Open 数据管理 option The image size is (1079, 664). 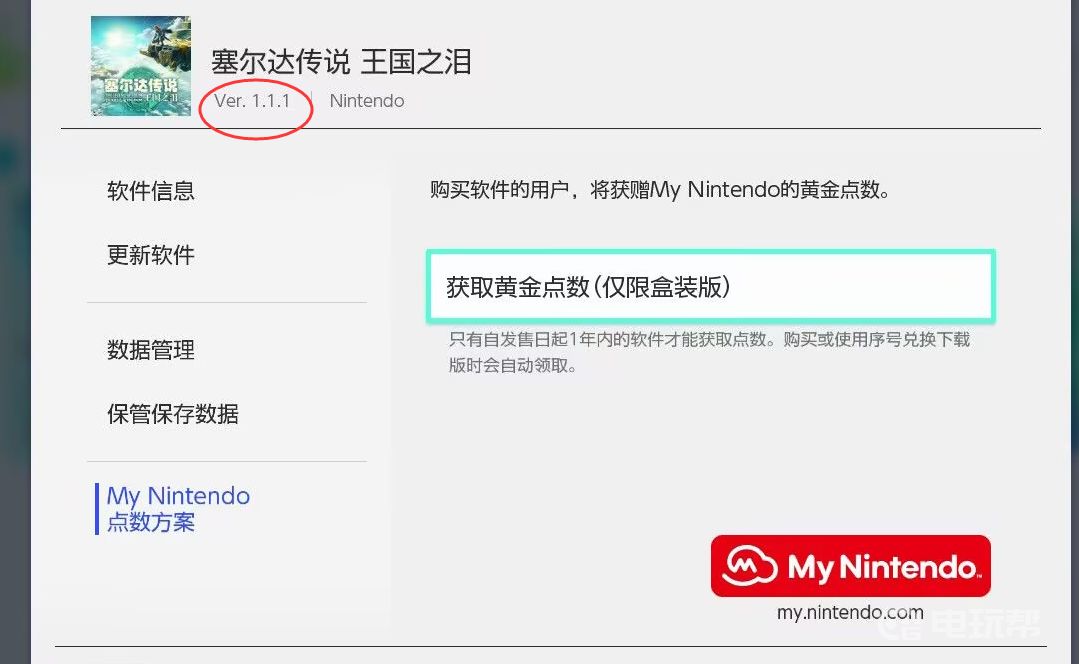pyautogui.click(x=151, y=350)
